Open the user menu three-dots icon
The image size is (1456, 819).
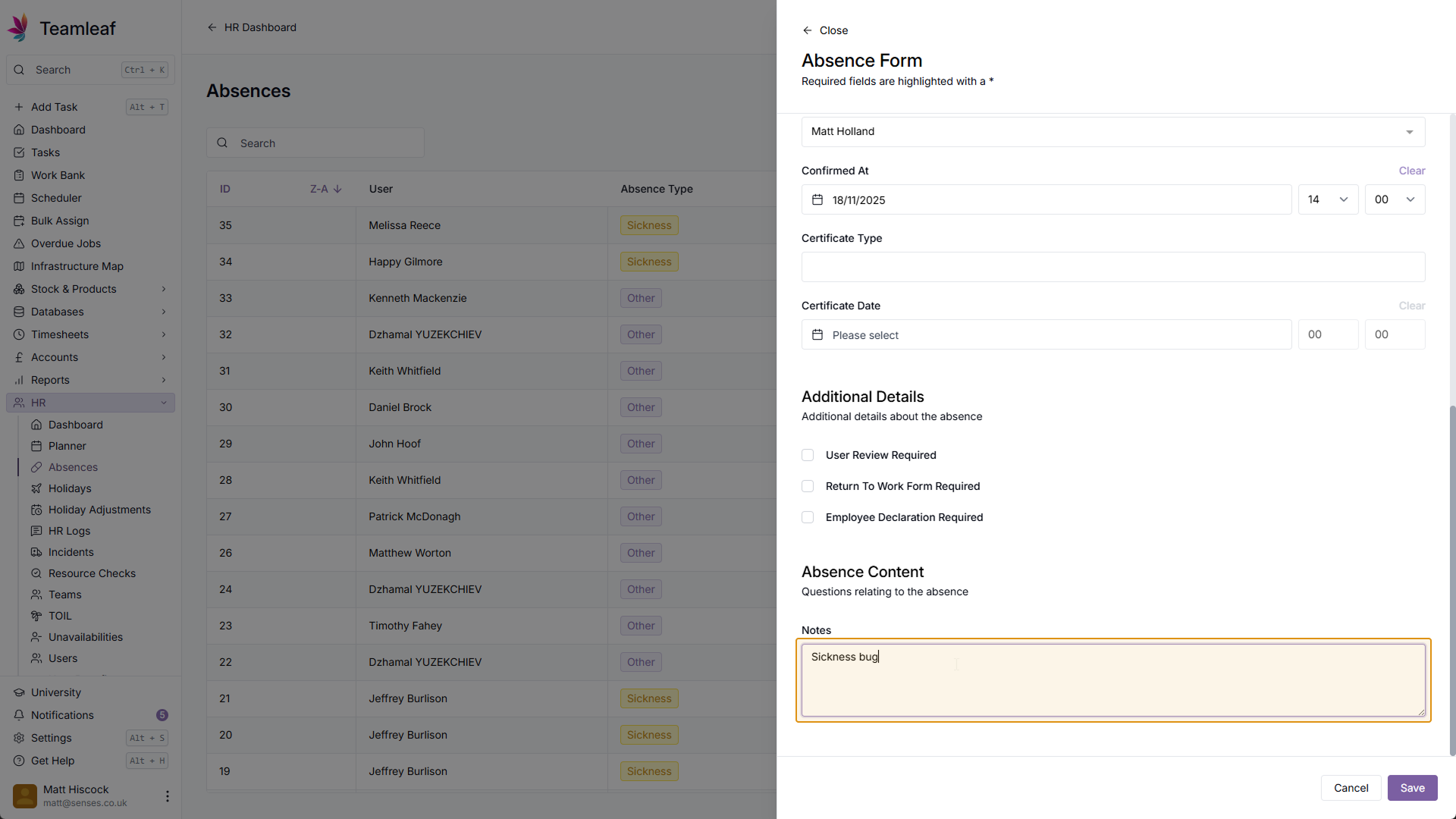[x=167, y=795]
